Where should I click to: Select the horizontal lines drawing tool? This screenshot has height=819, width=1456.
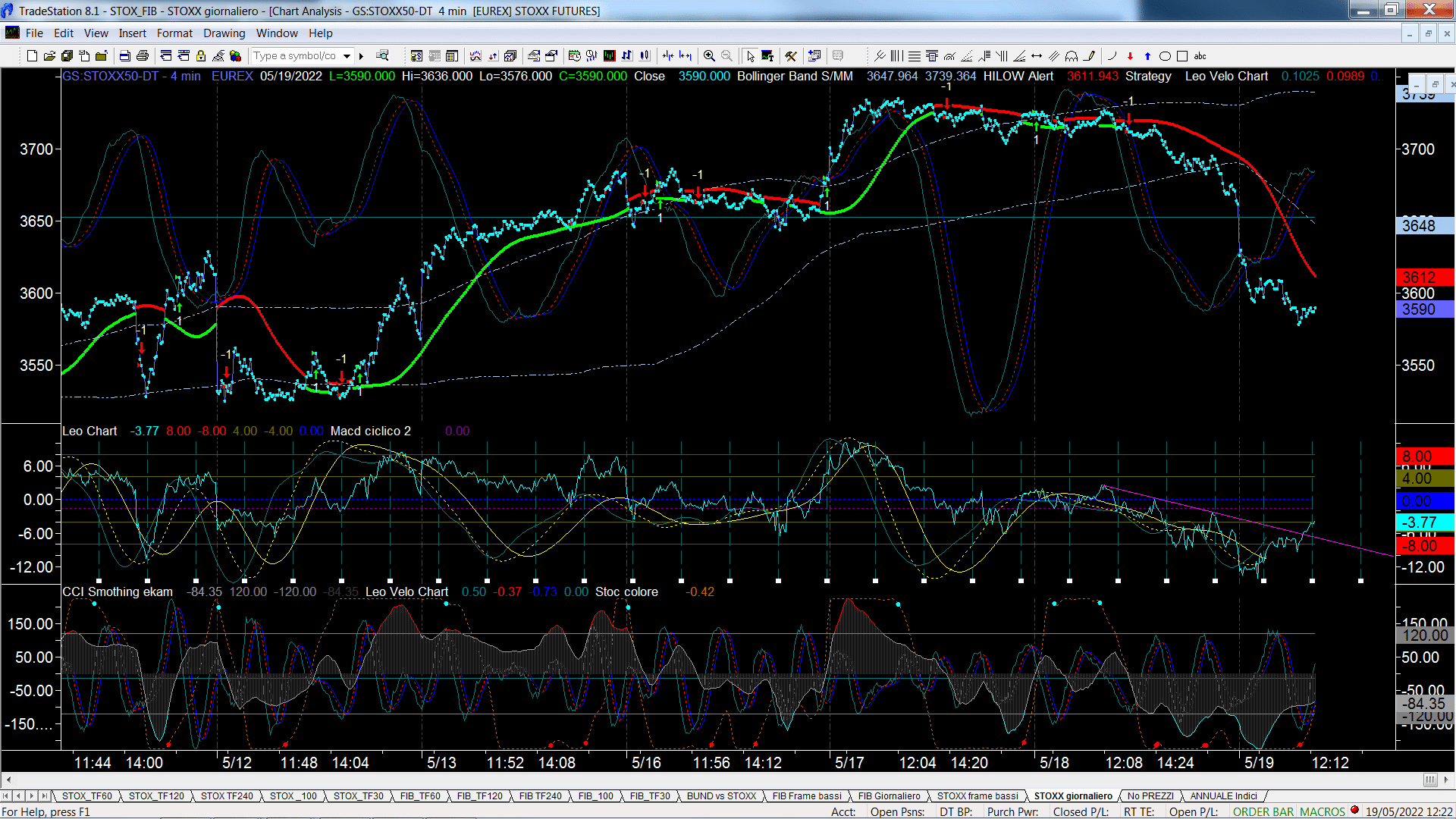coord(915,56)
